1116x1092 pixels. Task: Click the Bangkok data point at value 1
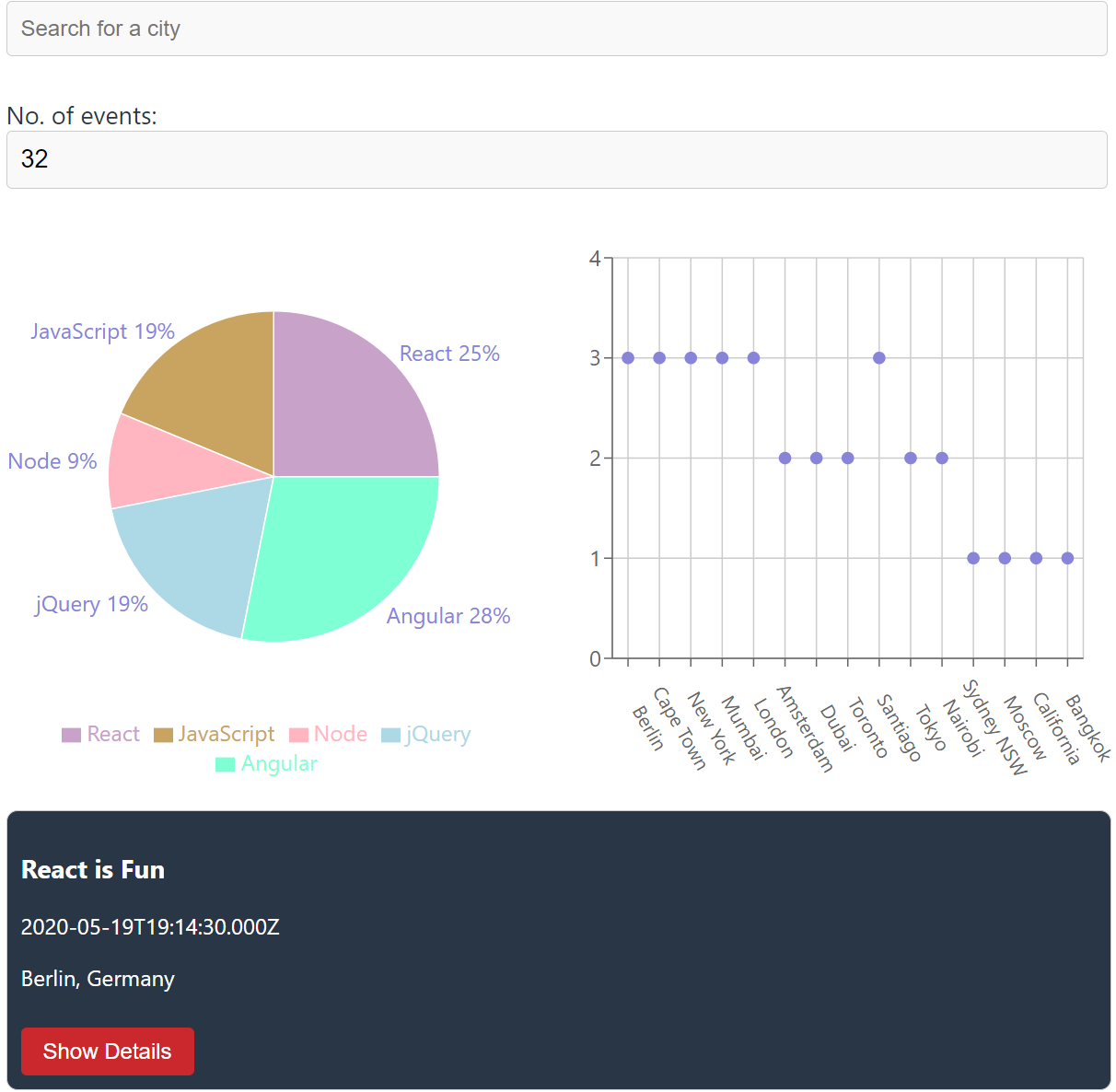click(x=1066, y=557)
